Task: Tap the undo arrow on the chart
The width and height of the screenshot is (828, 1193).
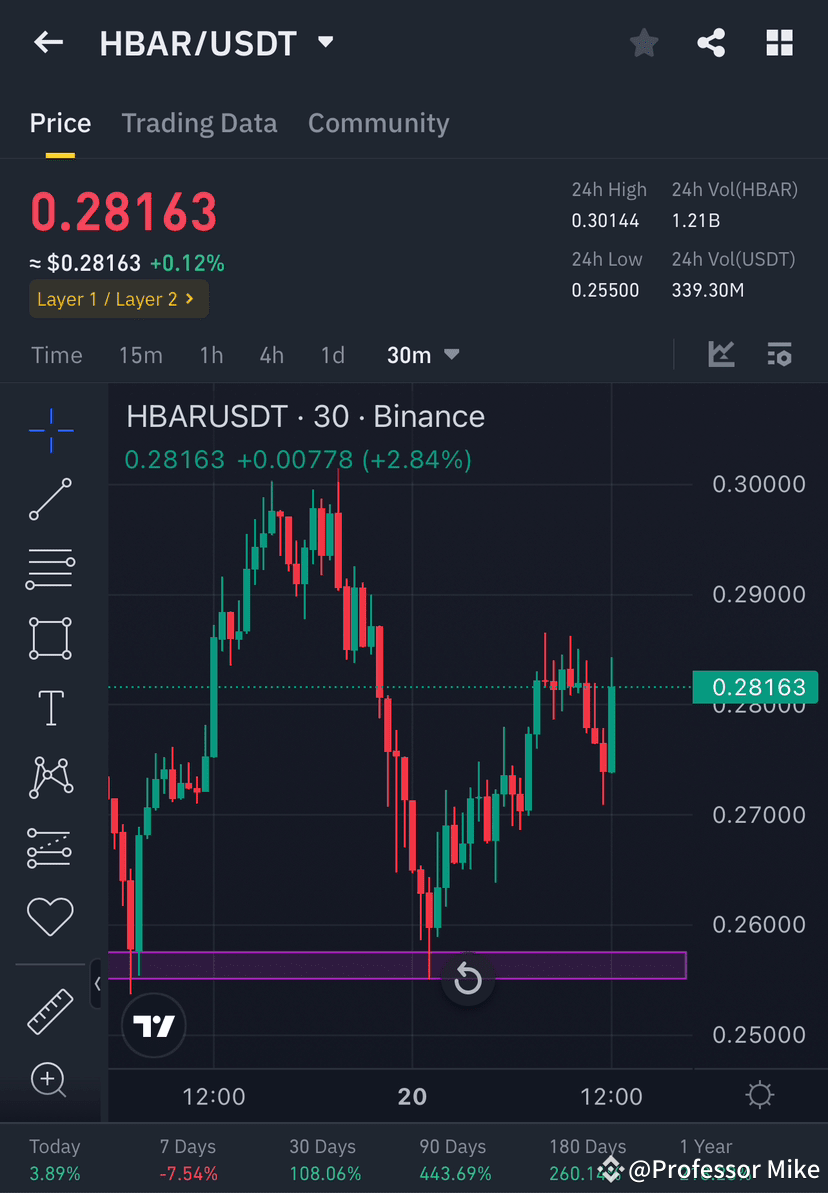Action: pyautogui.click(x=468, y=979)
